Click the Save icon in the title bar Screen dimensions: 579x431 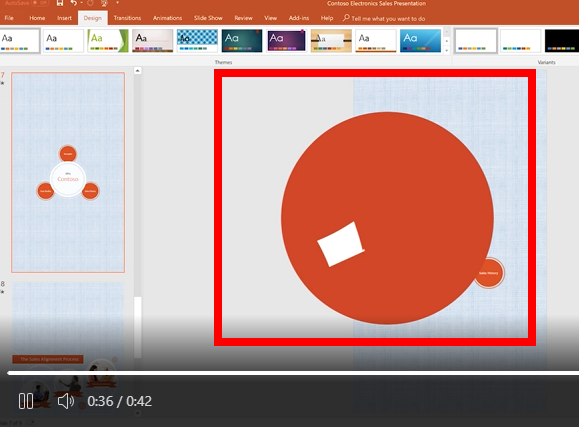59,3
